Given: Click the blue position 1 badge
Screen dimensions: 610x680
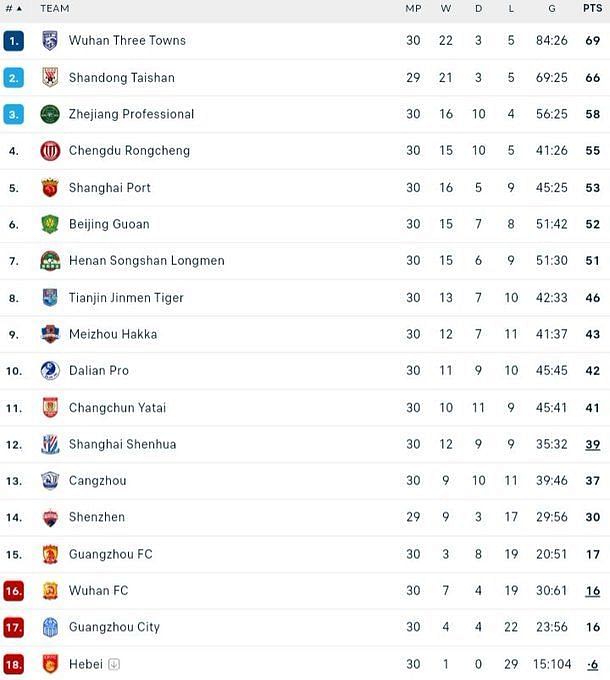Looking at the screenshot, I should pos(13,41).
